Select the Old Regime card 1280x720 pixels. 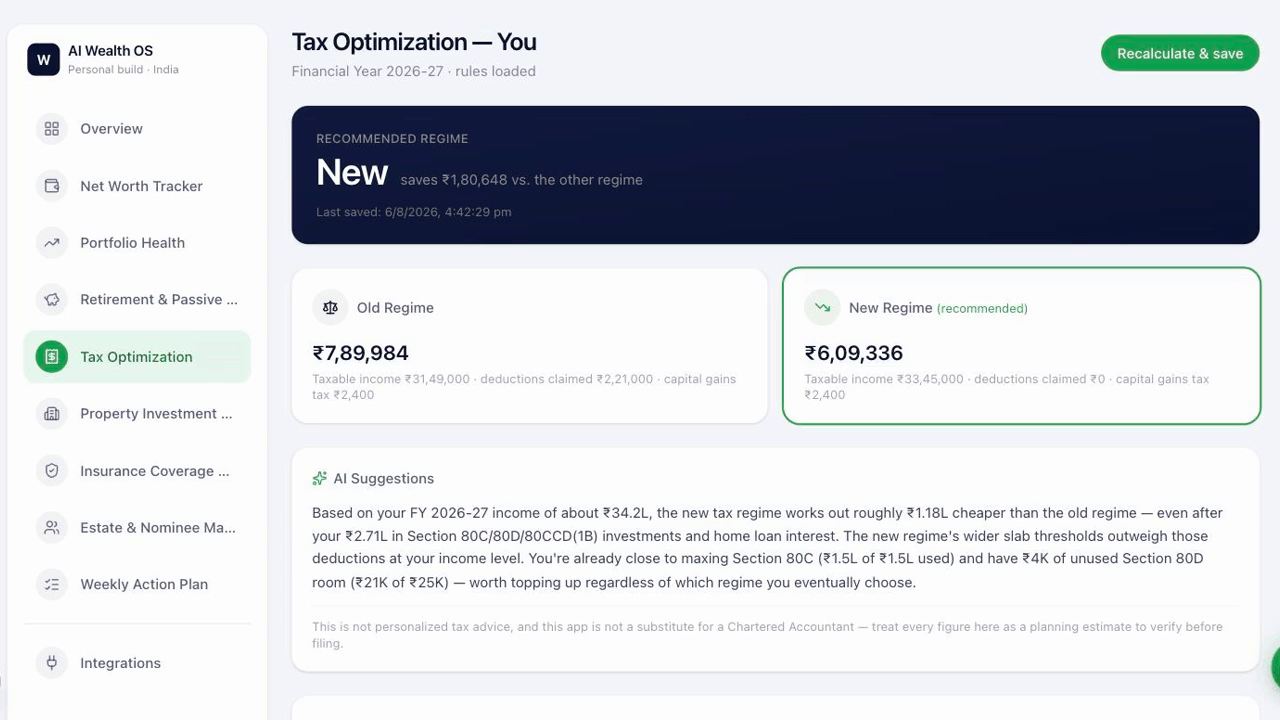coord(530,346)
